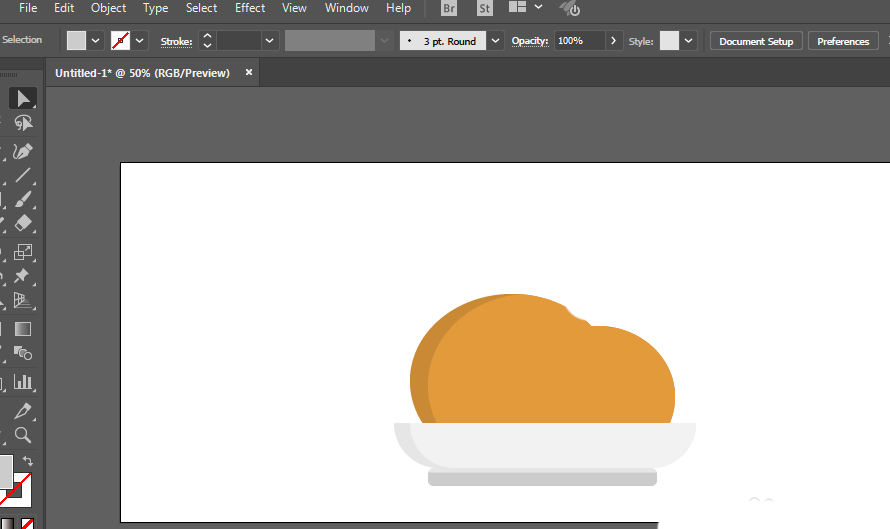Choose the Paintbrush tool
The image size is (890, 529).
point(23,200)
